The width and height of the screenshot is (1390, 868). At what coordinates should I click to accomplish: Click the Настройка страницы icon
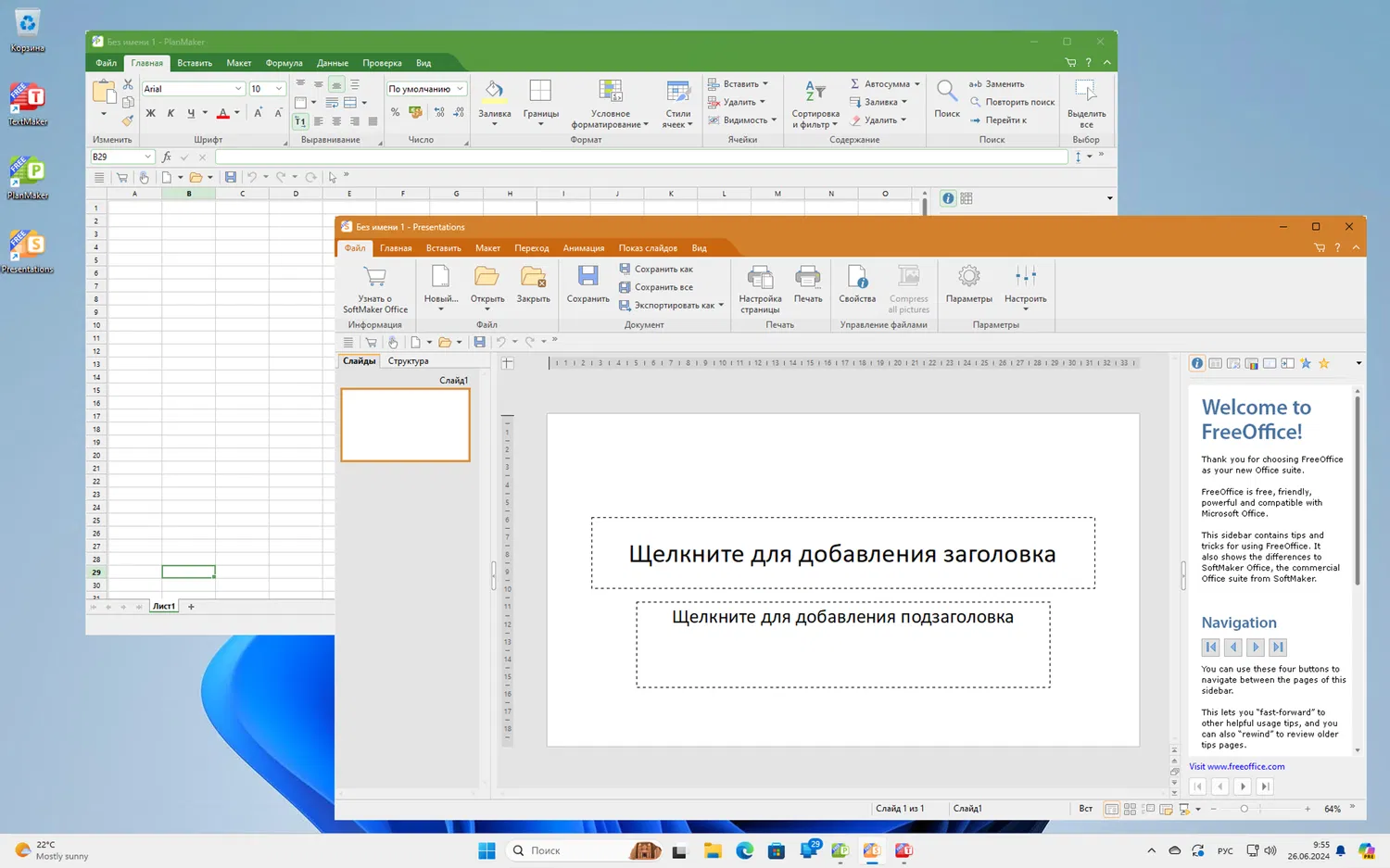coord(760,277)
